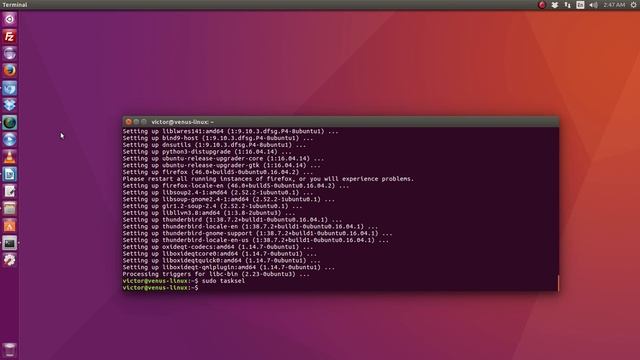Click the 2:47 AM clock in the panel

tap(614, 5)
